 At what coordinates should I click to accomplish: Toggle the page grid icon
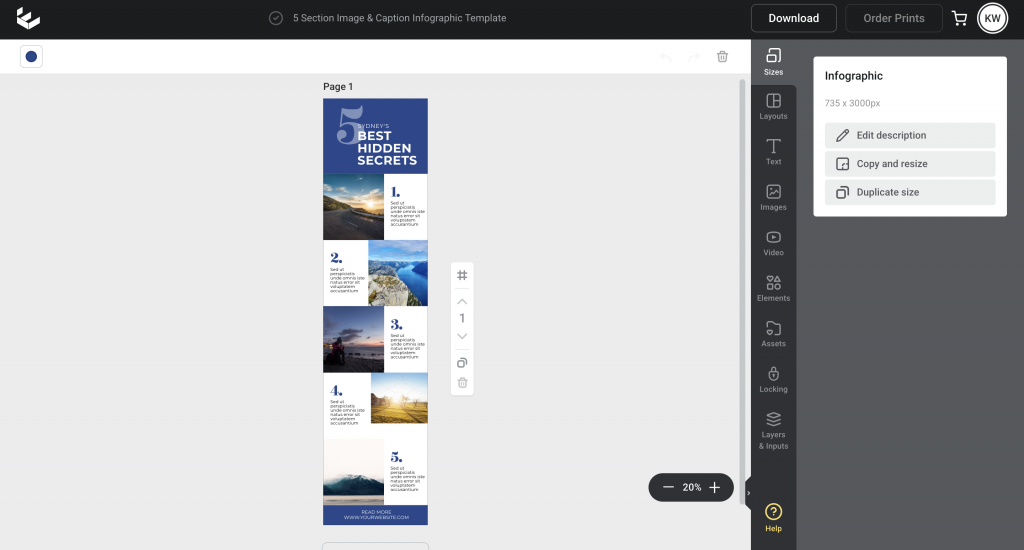[x=462, y=275]
